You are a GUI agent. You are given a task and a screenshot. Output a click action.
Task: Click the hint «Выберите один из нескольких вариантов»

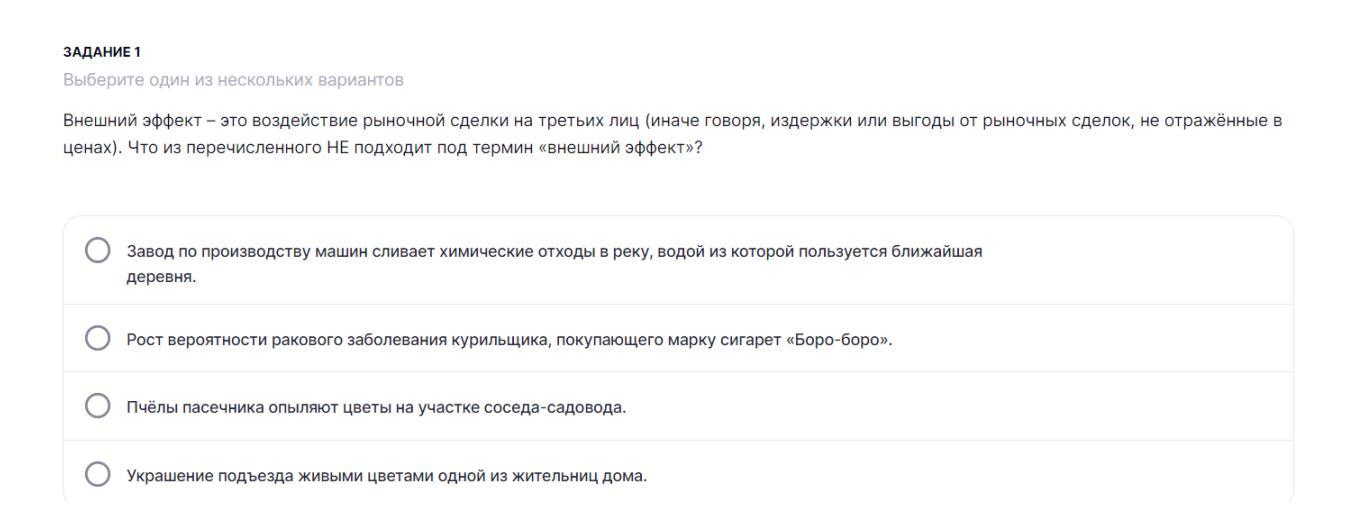click(x=233, y=78)
